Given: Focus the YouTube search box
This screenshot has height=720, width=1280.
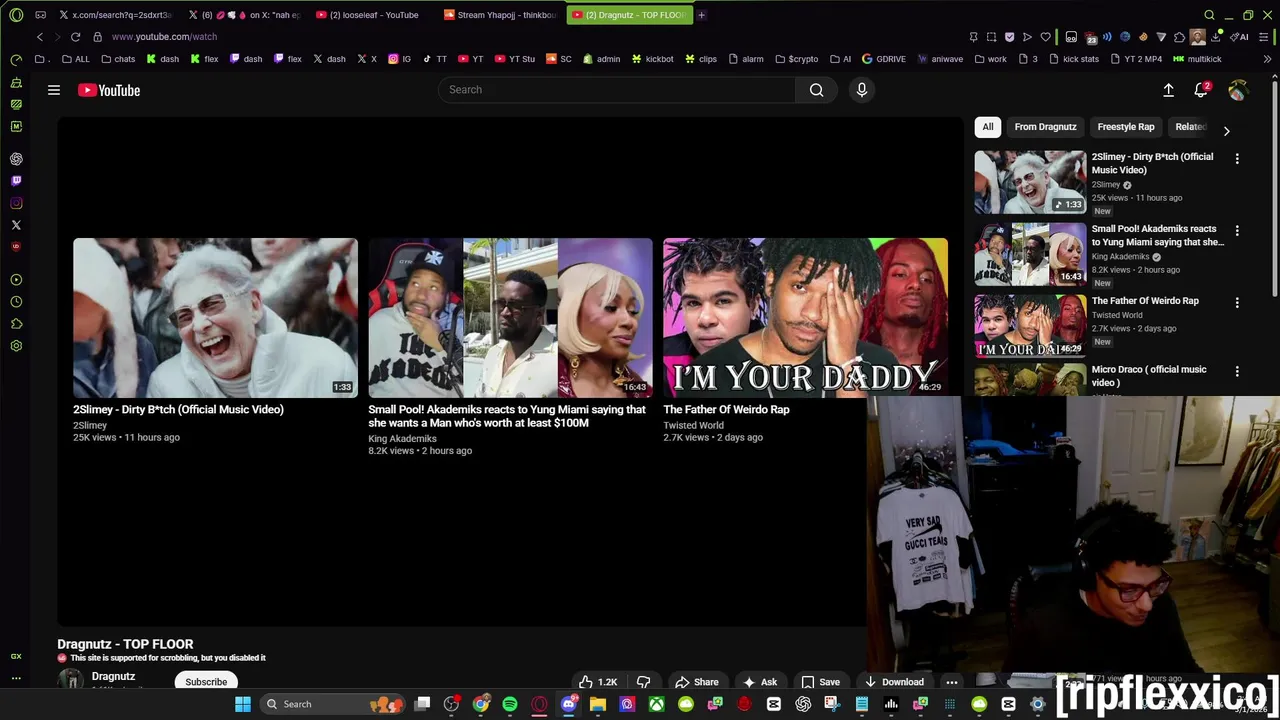Looking at the screenshot, I should click(617, 90).
